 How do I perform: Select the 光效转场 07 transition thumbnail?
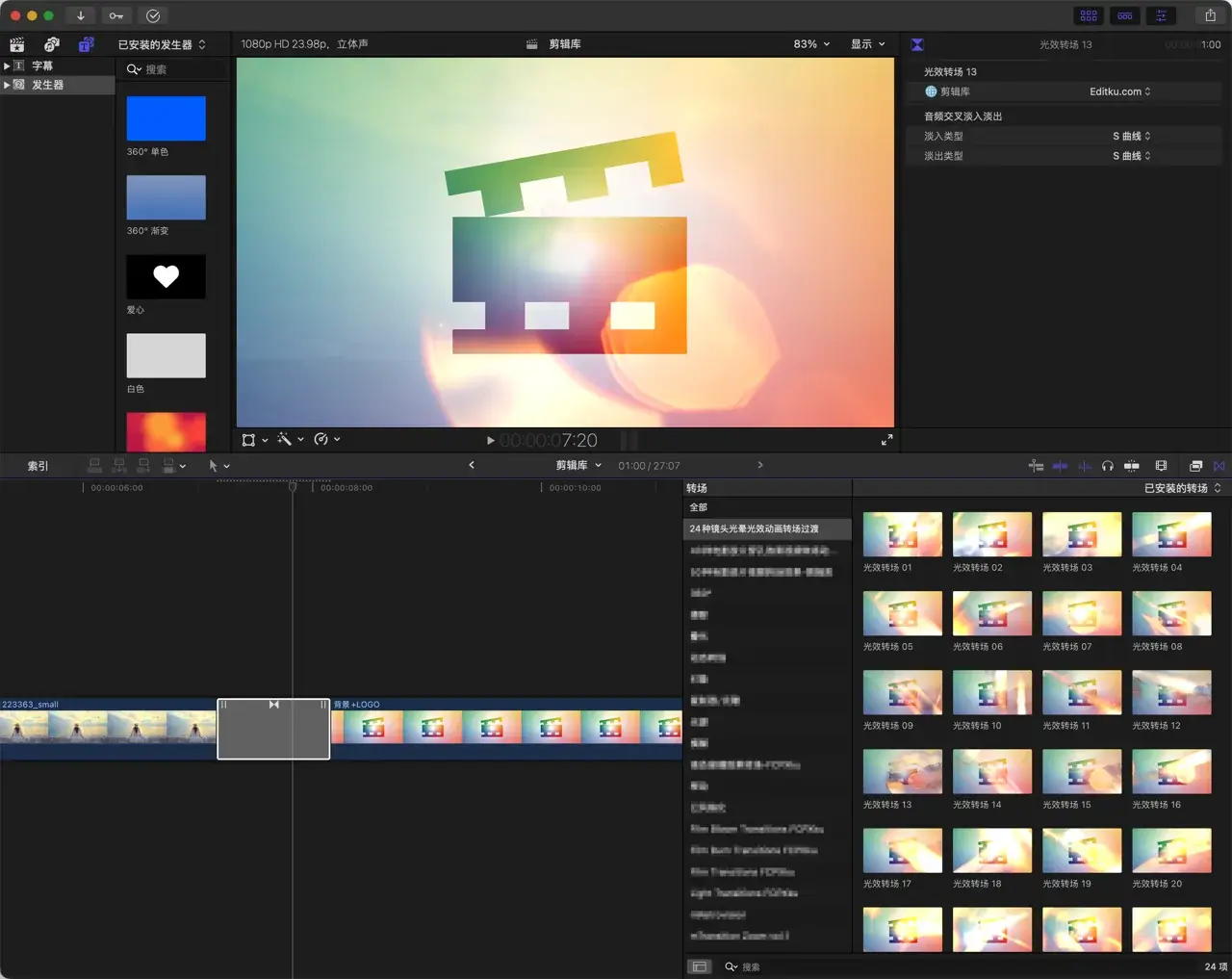coord(1081,613)
